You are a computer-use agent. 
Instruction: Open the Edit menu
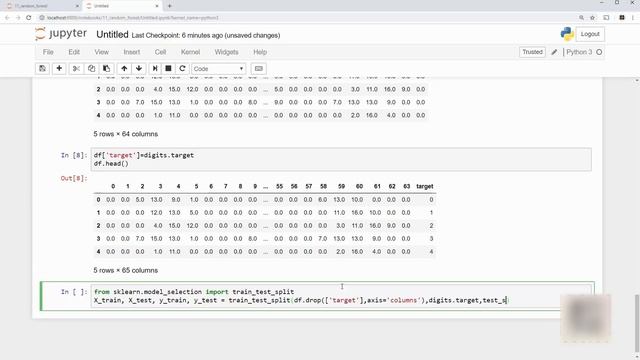coord(74,52)
